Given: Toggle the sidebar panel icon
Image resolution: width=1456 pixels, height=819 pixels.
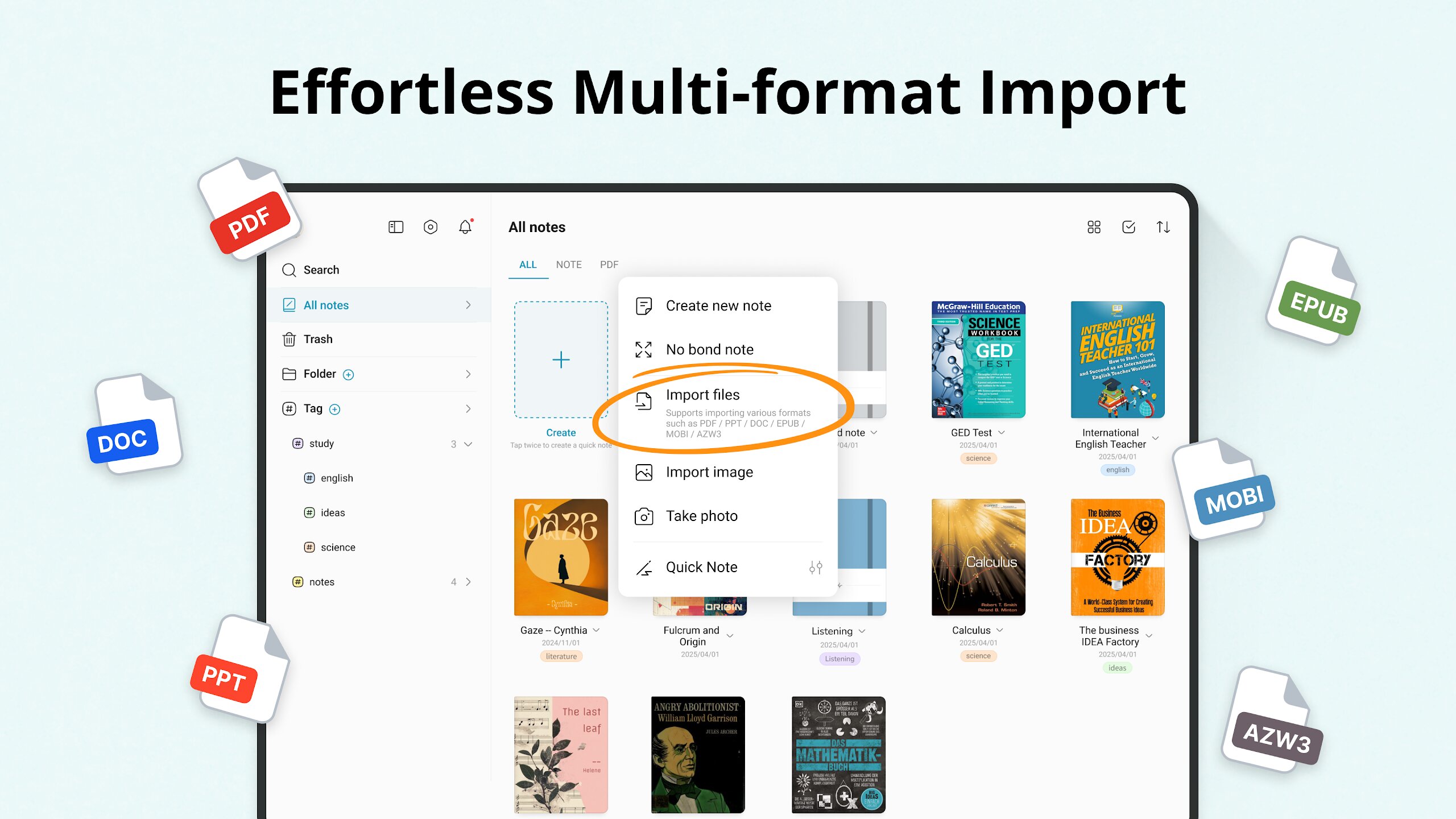Looking at the screenshot, I should click(396, 227).
